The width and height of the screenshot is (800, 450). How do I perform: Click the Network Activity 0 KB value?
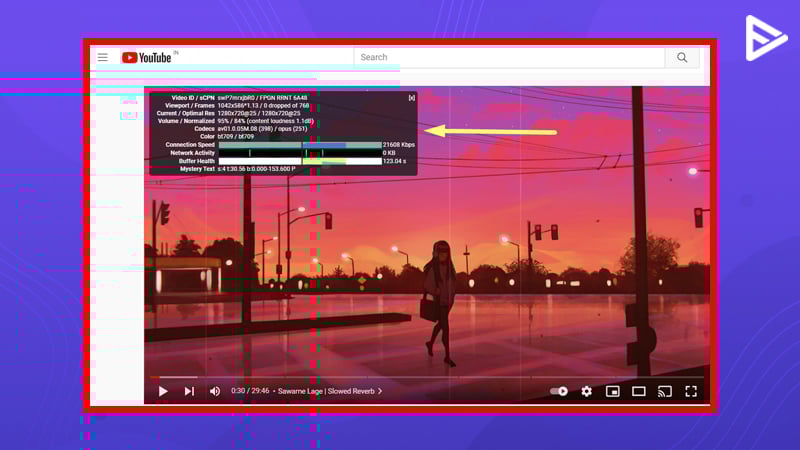click(389, 153)
